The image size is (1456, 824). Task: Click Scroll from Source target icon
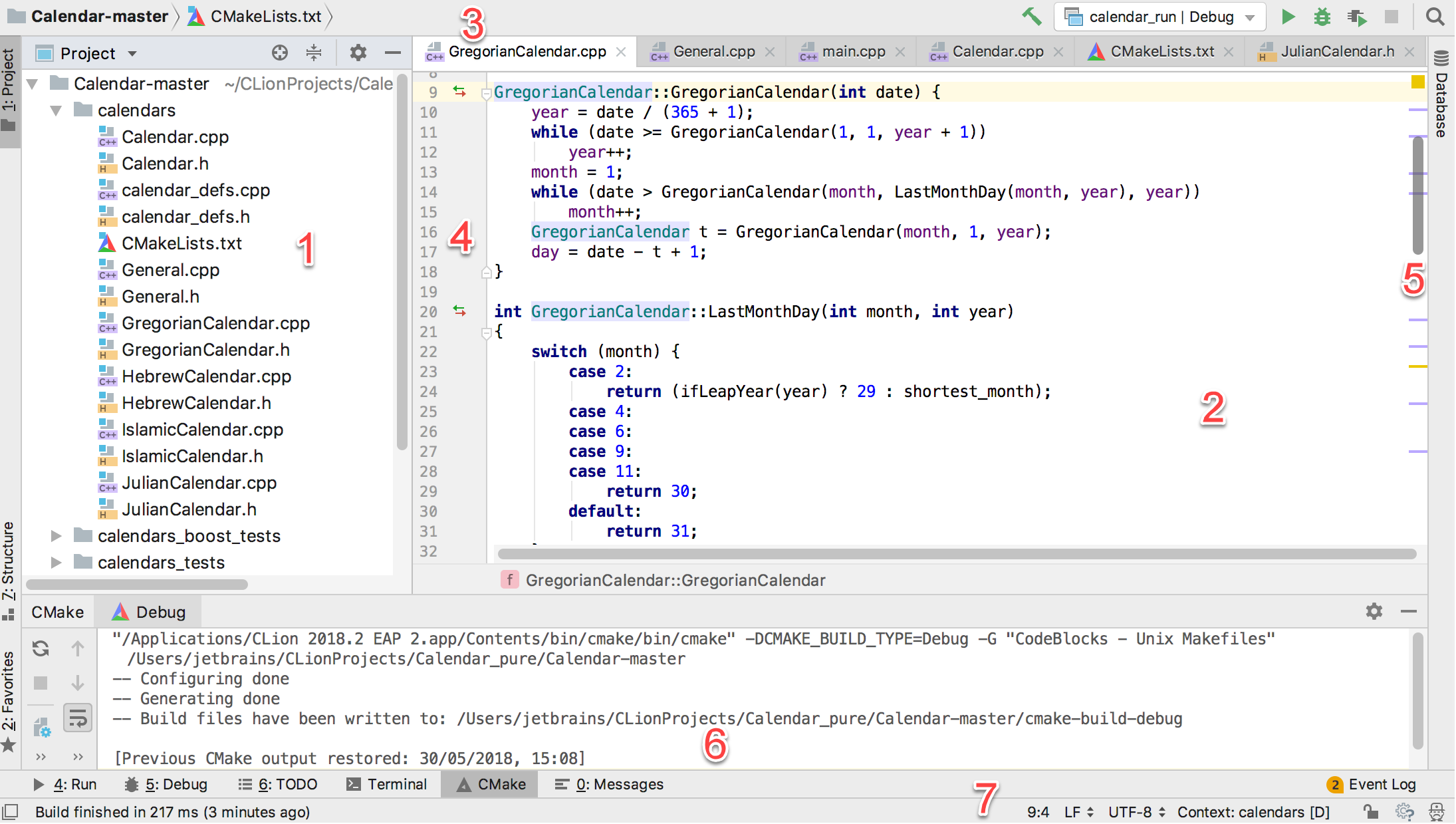pyautogui.click(x=280, y=53)
